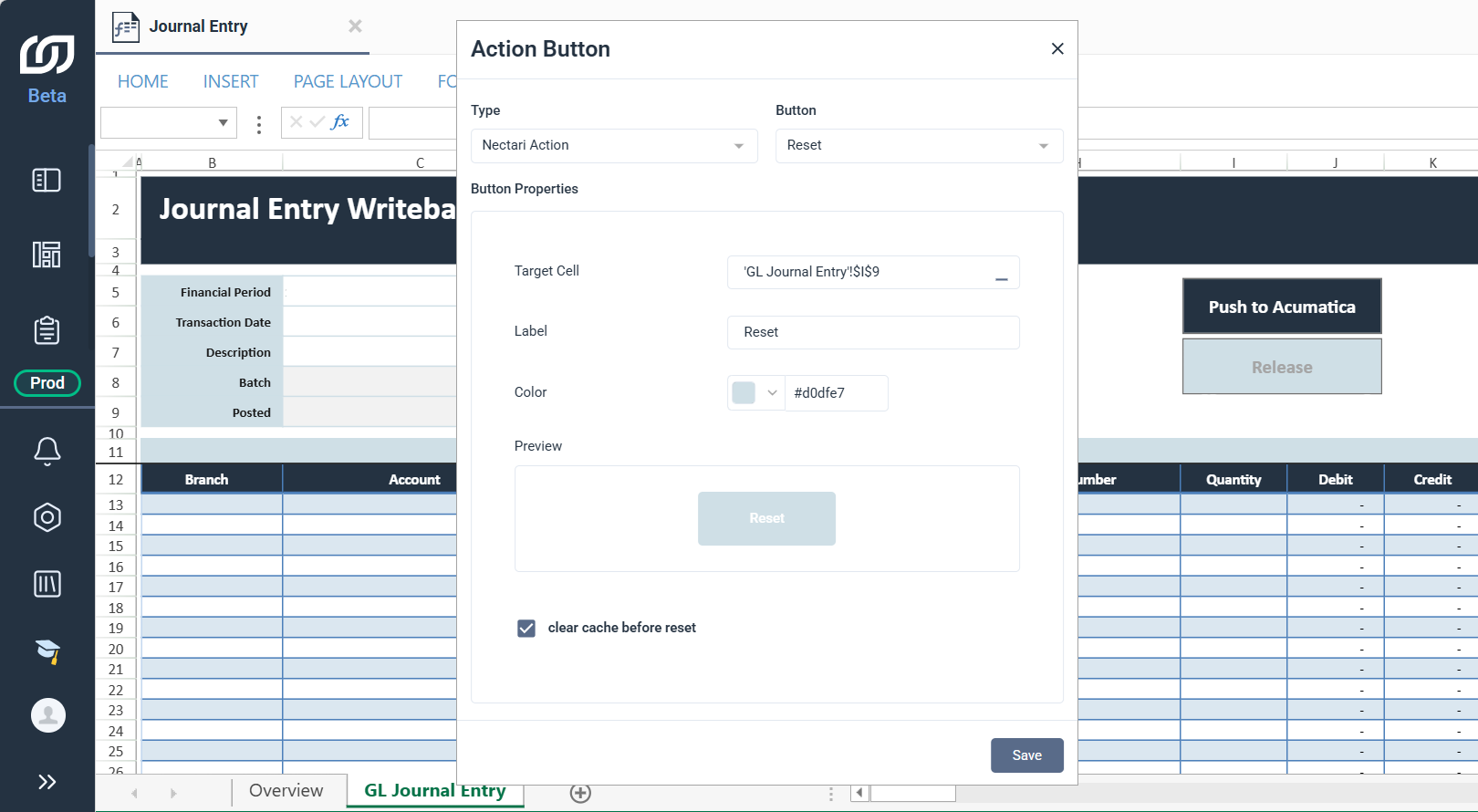Select the Account column header cell
The image size is (1478, 812).
pyautogui.click(x=369, y=479)
